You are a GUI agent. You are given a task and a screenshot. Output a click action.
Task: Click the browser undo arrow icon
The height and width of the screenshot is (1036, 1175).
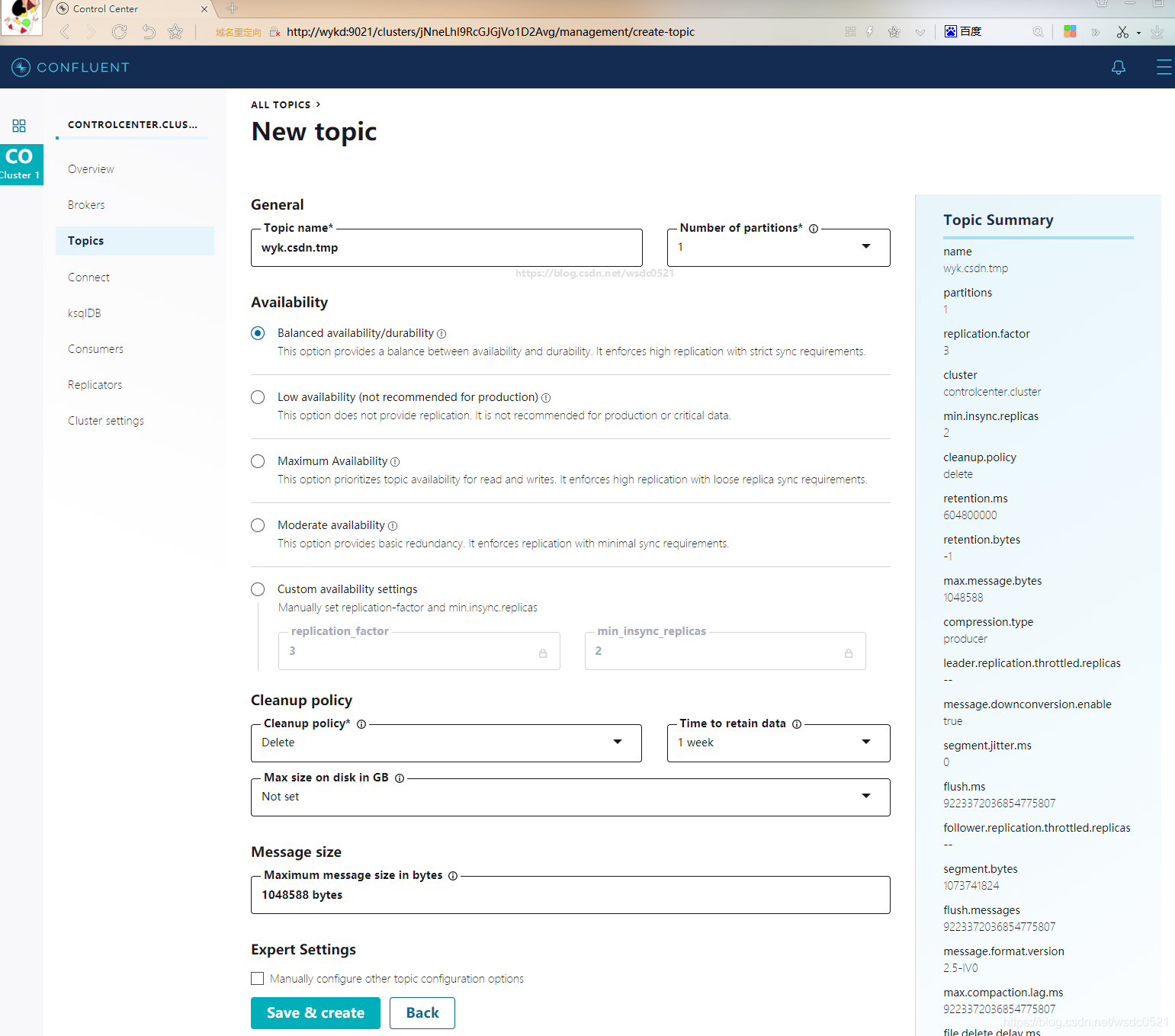point(148,32)
